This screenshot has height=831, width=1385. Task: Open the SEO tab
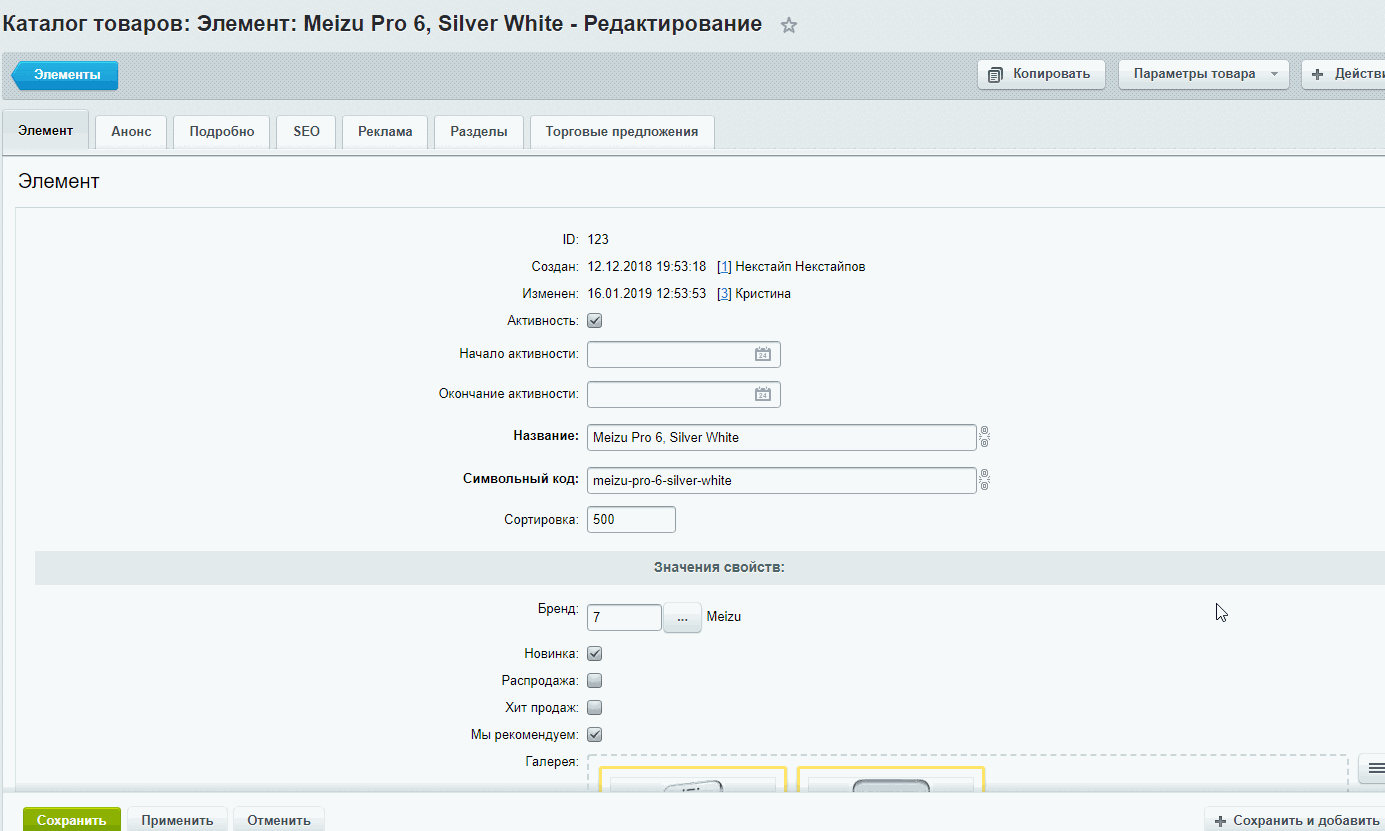click(307, 132)
